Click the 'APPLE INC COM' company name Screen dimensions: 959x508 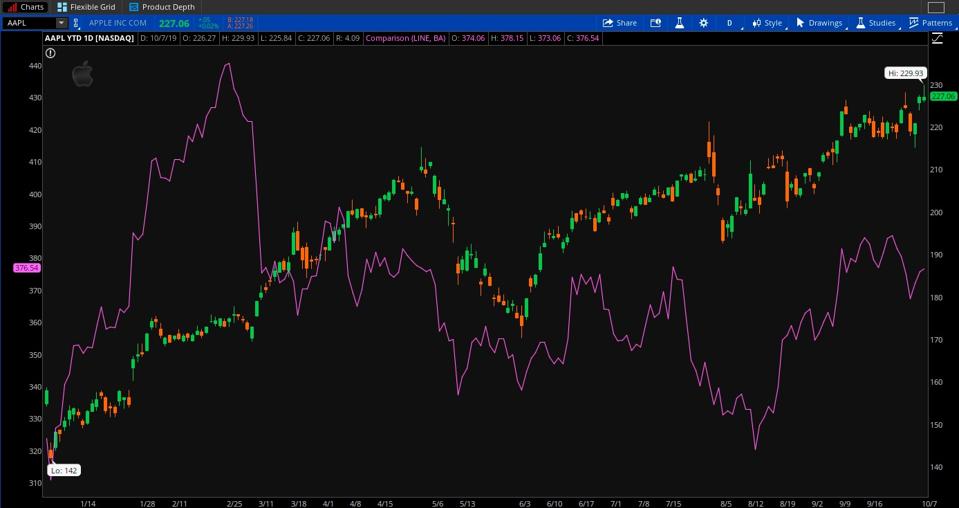tap(118, 23)
